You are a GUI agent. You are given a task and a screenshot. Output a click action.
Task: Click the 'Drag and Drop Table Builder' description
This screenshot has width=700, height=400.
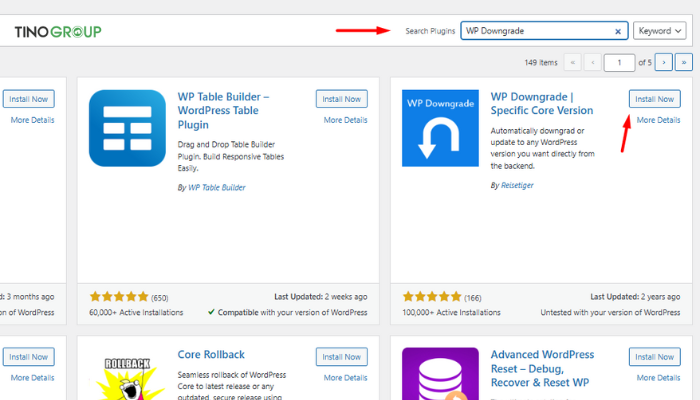point(231,156)
